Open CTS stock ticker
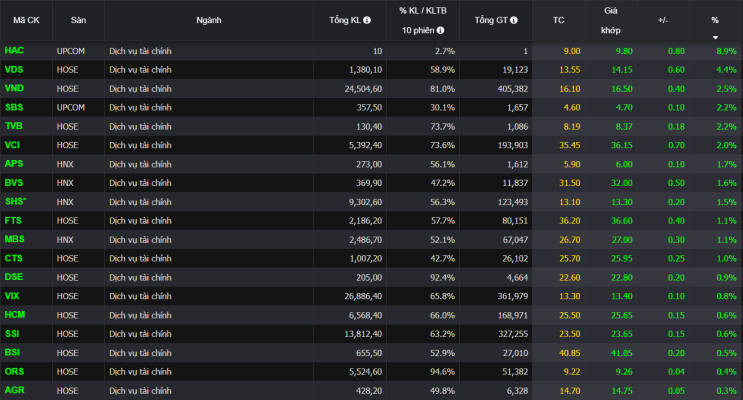Screen dimensions: 743x400 pyautogui.click(x=14, y=258)
